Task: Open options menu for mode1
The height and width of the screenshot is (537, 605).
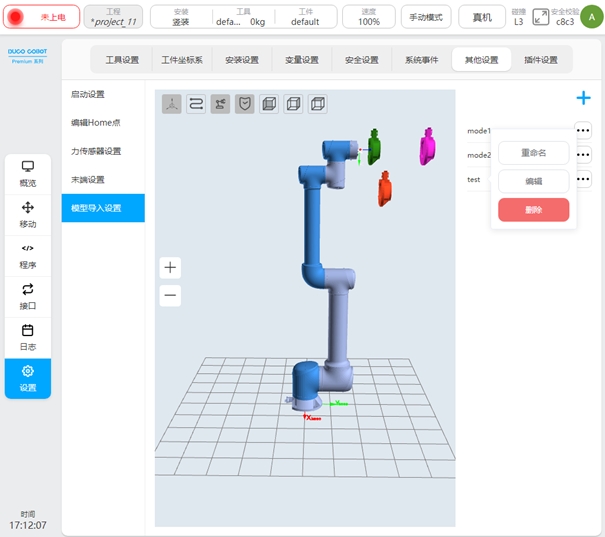Action: [584, 130]
